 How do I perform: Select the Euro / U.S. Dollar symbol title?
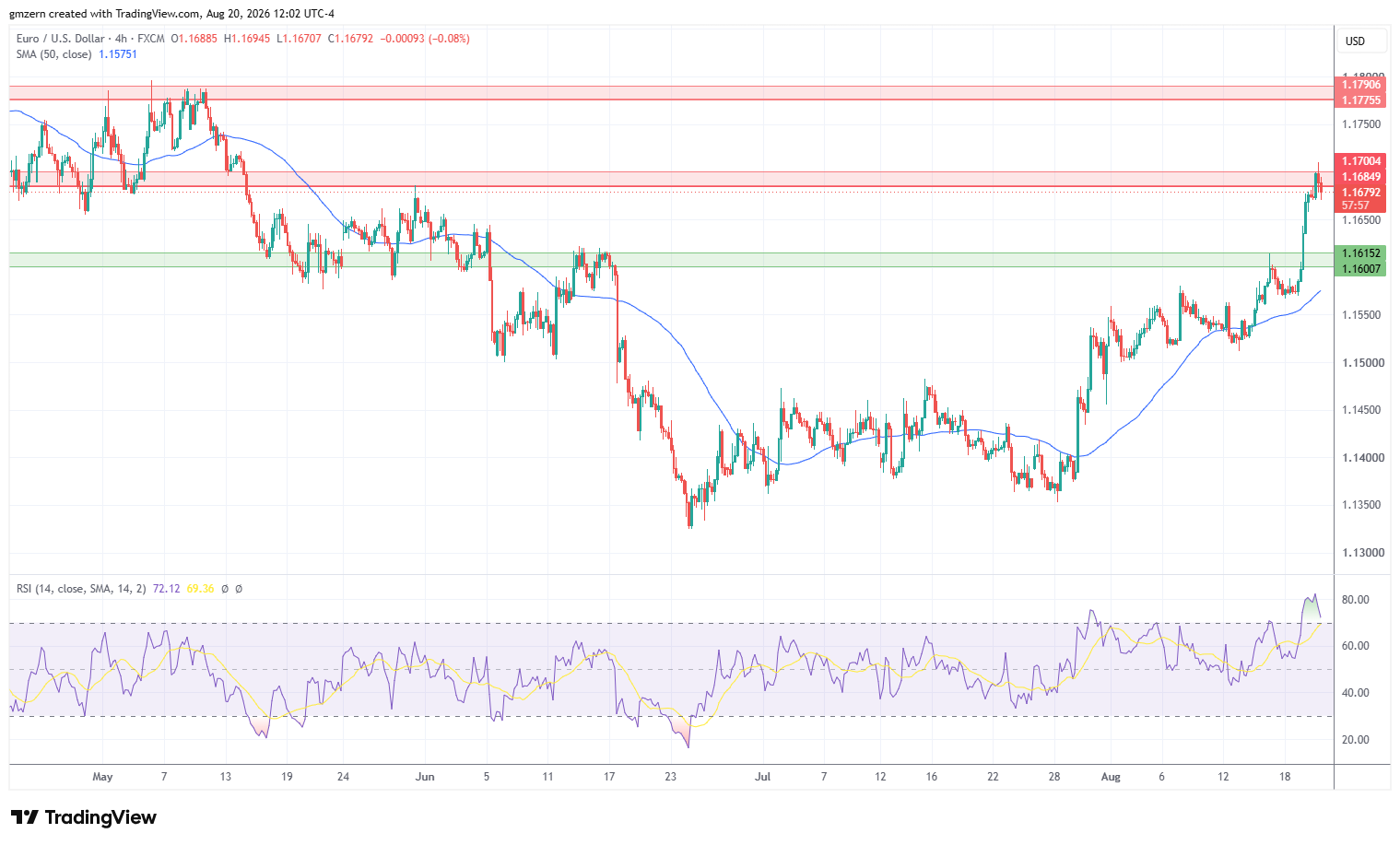[63, 39]
